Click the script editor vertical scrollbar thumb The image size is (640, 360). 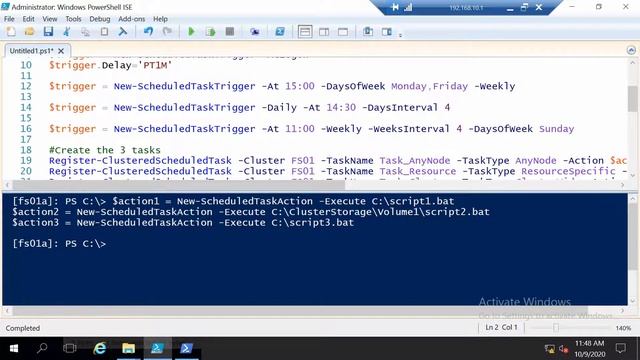[633, 98]
